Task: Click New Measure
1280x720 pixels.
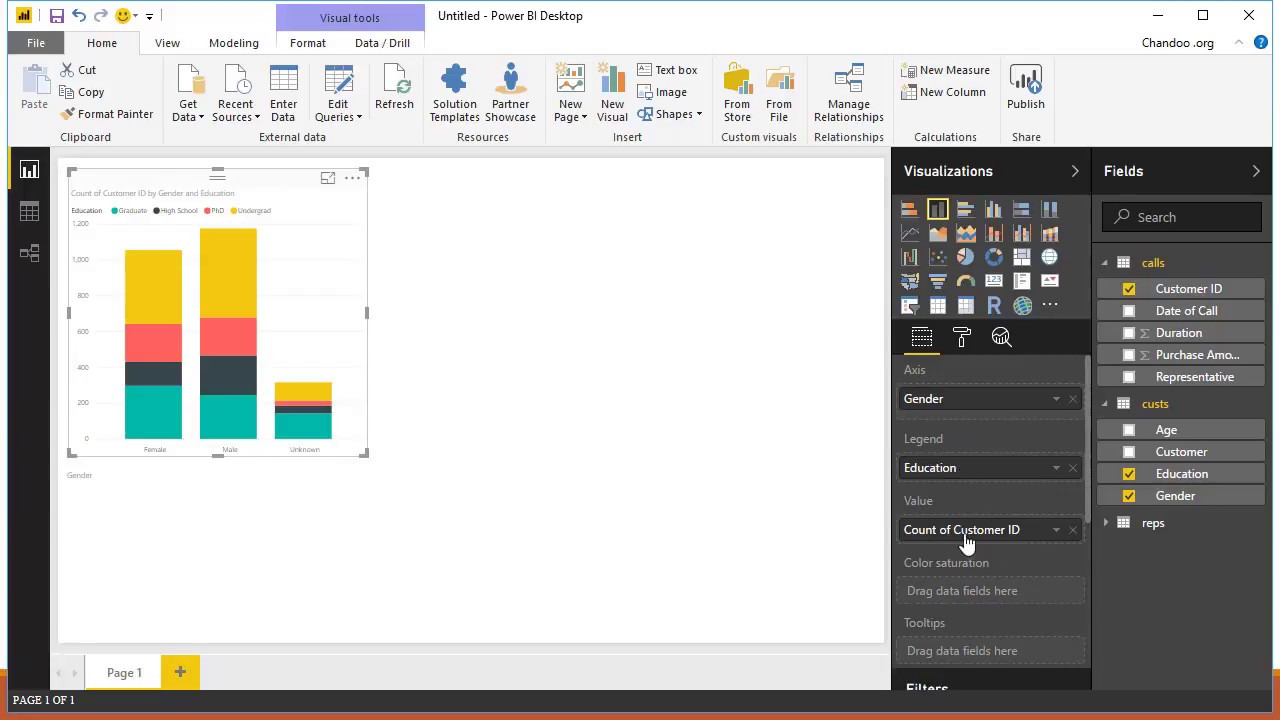Action: point(945,70)
